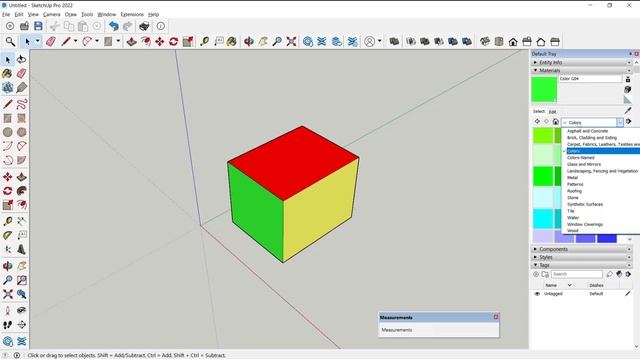Click the Undo arrow icon
Image resolution: width=640 pixels, height=360 pixels.
[x=113, y=26]
